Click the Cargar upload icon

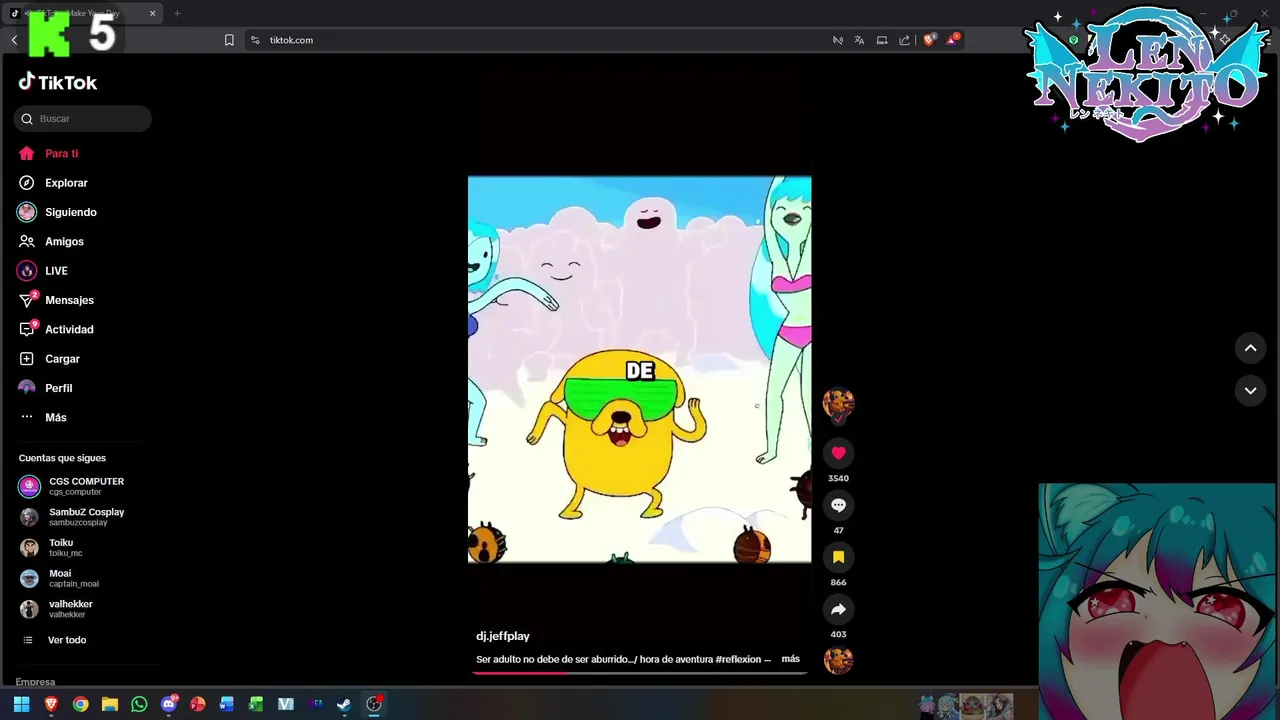27,359
